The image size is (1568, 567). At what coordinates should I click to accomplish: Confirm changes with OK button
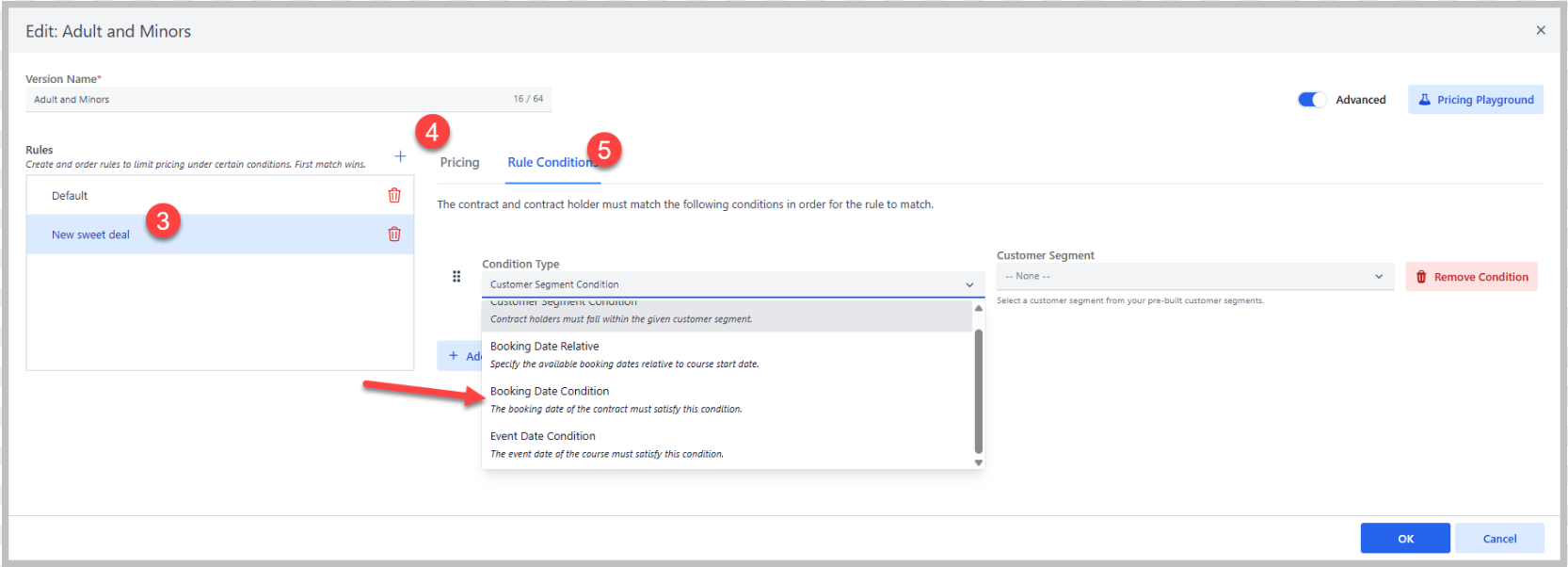click(1404, 539)
